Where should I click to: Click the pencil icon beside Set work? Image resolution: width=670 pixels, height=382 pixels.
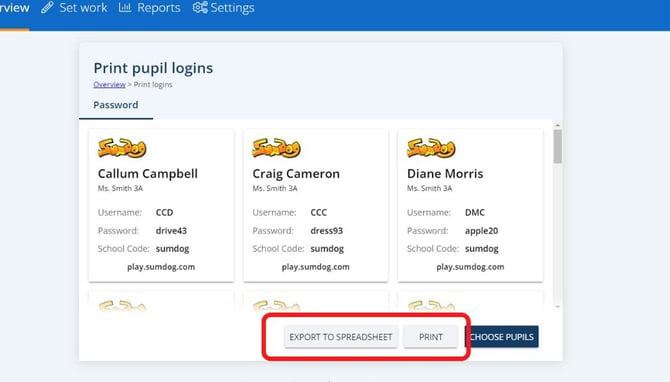coord(47,7)
